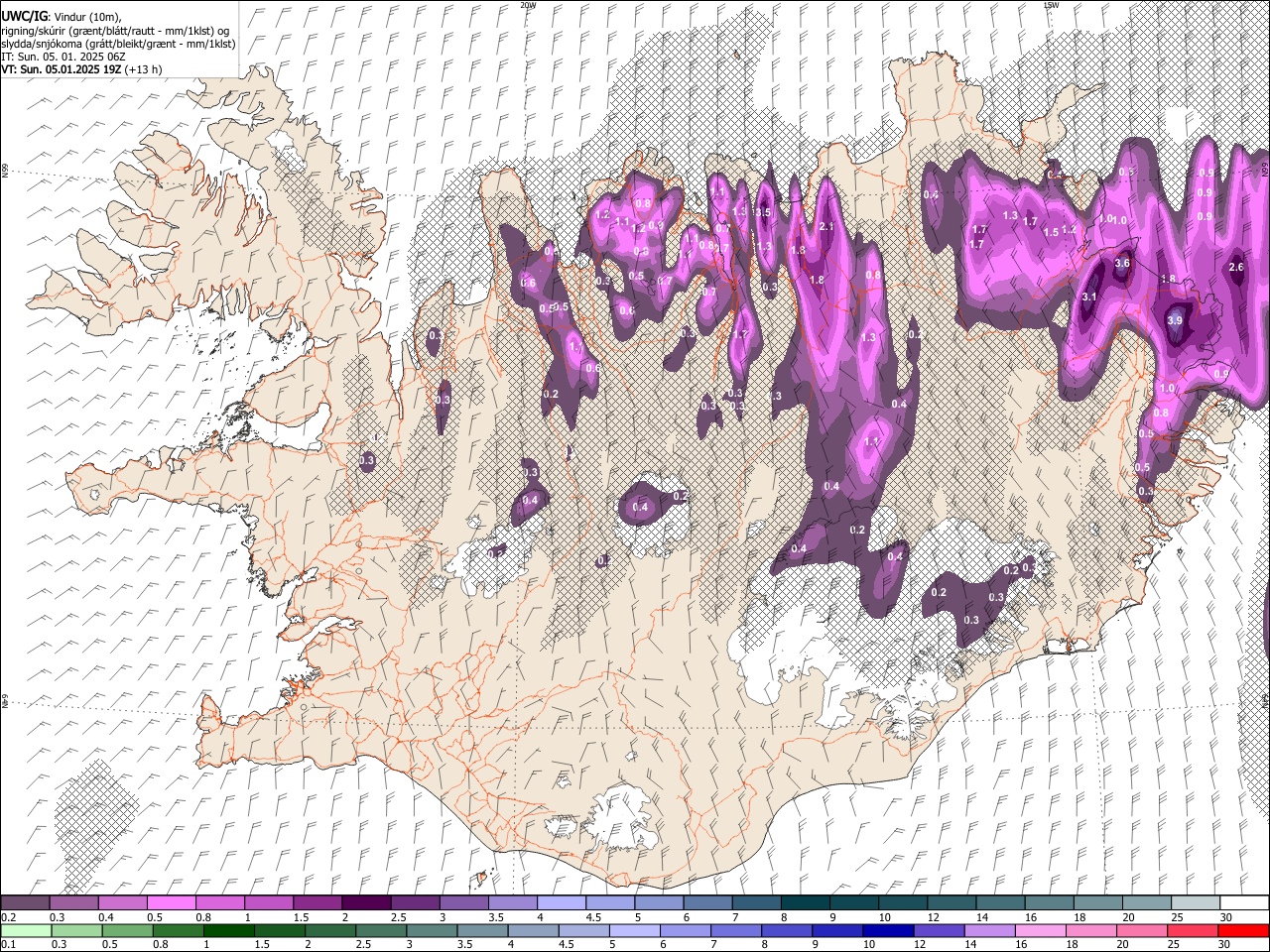
Task: Click the bright red rain swatch after 30
Action: click(x=1244, y=931)
